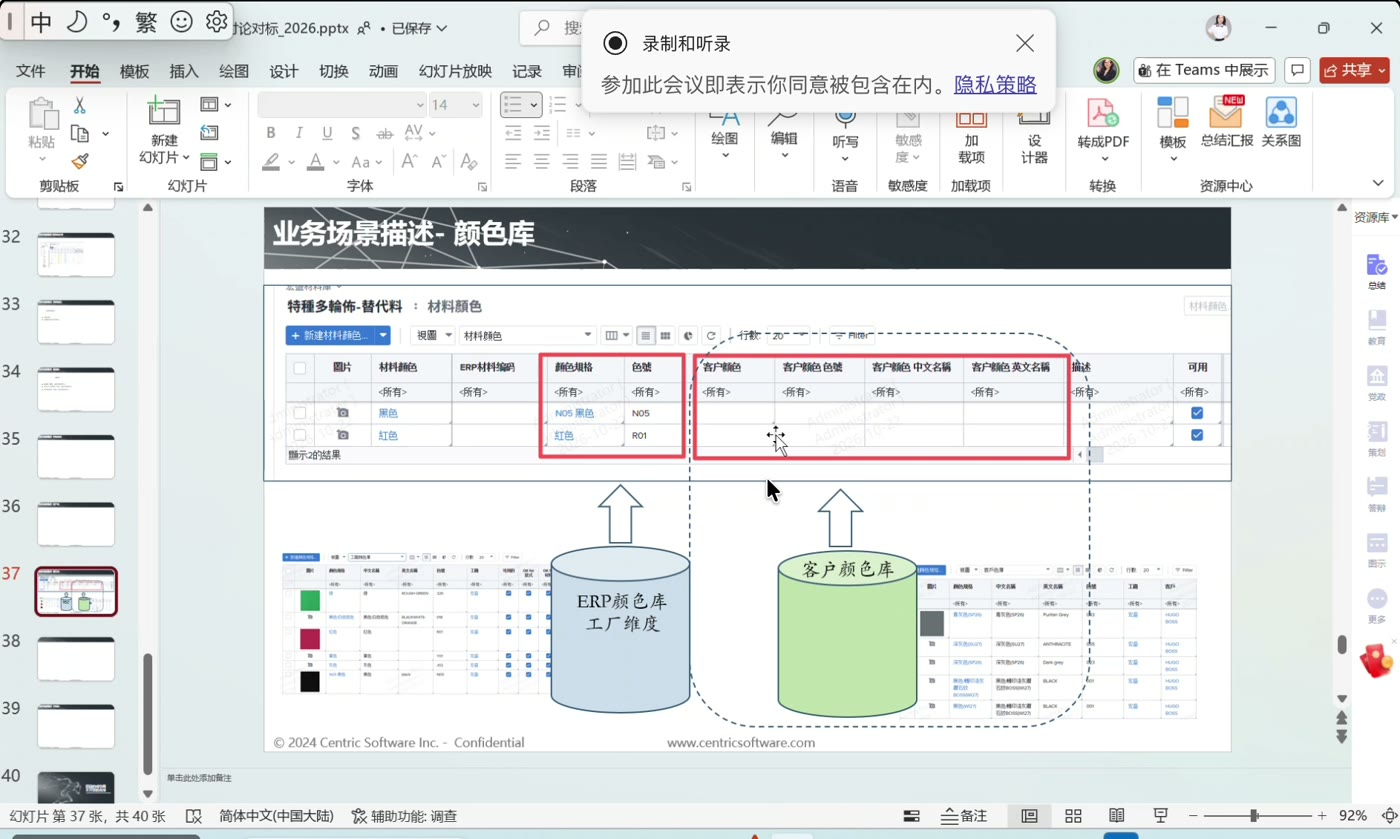This screenshot has height=839, width=1400.
Task: Toggle Bold formatting
Action: pyautogui.click(x=271, y=133)
